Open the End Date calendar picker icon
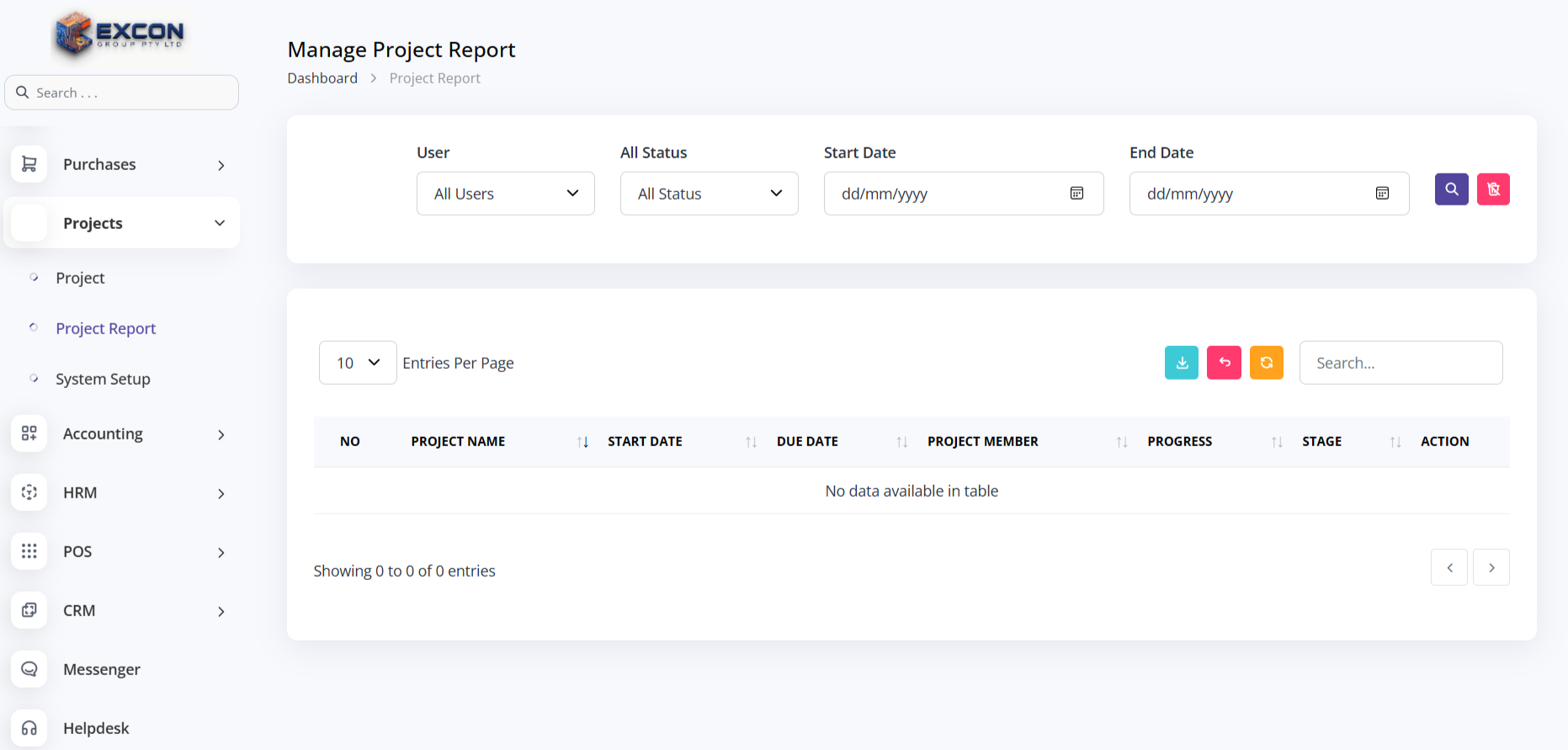Screen dimensions: 1568x750 click(x=1382, y=194)
